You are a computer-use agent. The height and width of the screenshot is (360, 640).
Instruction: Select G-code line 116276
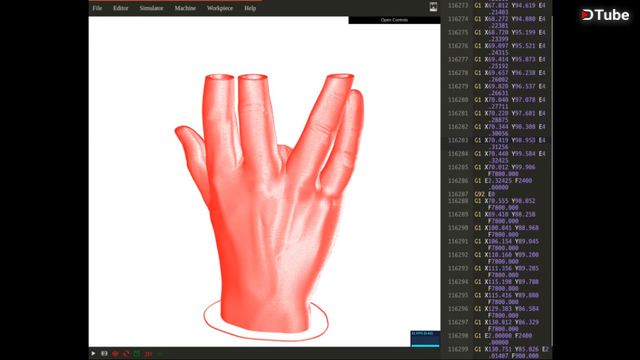(x=497, y=49)
